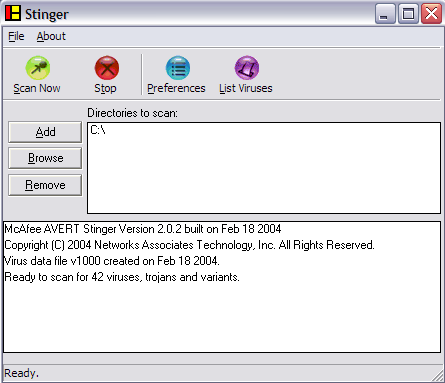
Task: Click the window resize grip in the status bar corner
Action: 438,375
